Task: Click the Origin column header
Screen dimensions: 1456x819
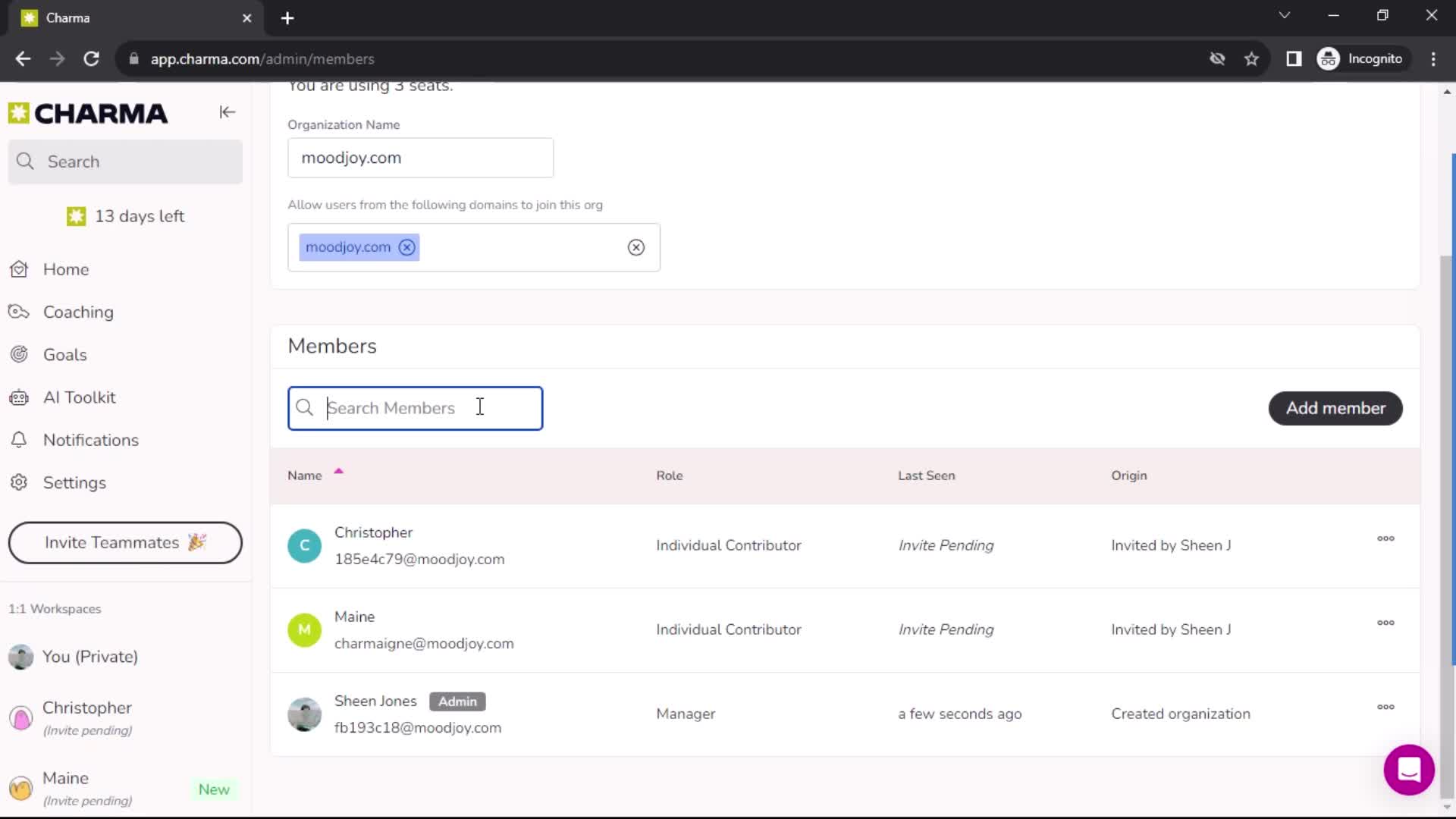Action: click(1128, 475)
